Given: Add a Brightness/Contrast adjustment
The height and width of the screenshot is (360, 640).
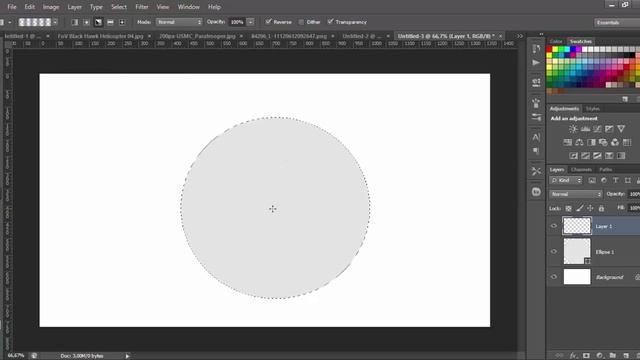Looking at the screenshot, I should (x=573, y=129).
